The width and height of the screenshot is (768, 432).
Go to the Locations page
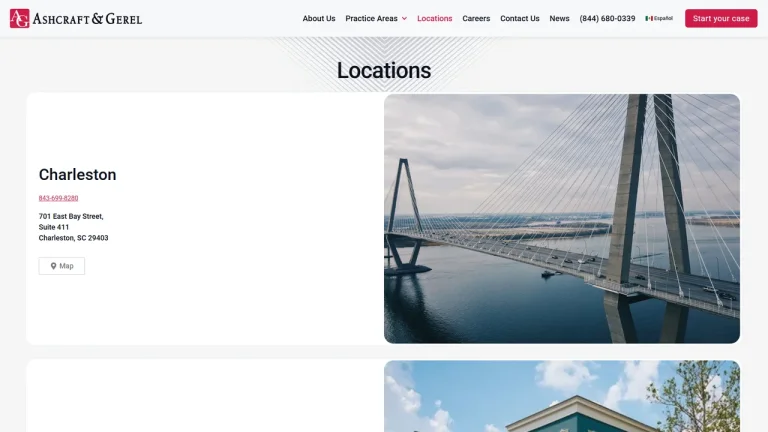pyautogui.click(x=434, y=19)
